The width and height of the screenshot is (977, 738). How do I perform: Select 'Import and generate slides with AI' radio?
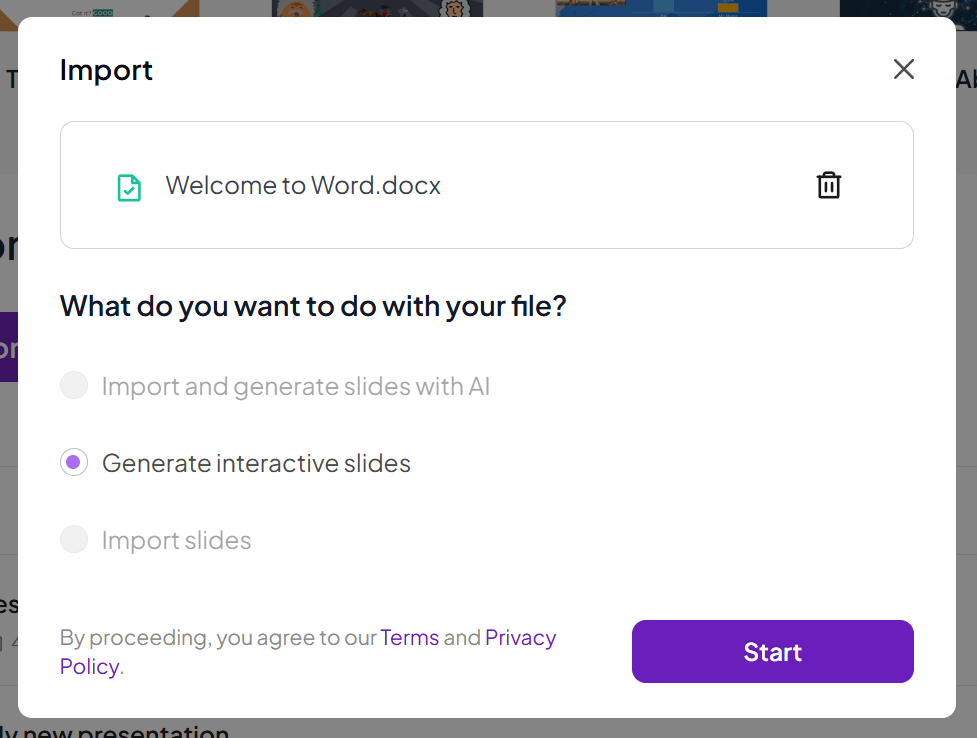(x=74, y=386)
